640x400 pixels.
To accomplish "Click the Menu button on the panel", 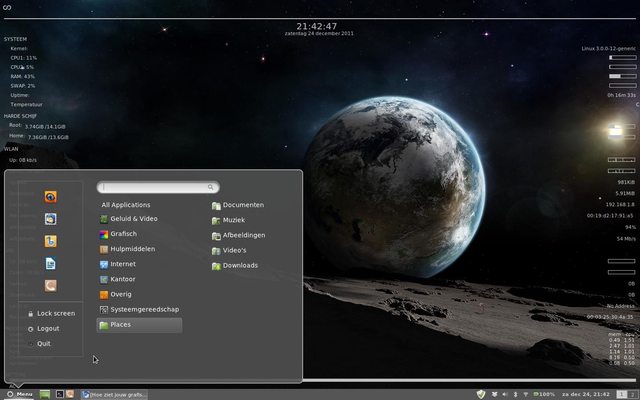I will coord(20,394).
